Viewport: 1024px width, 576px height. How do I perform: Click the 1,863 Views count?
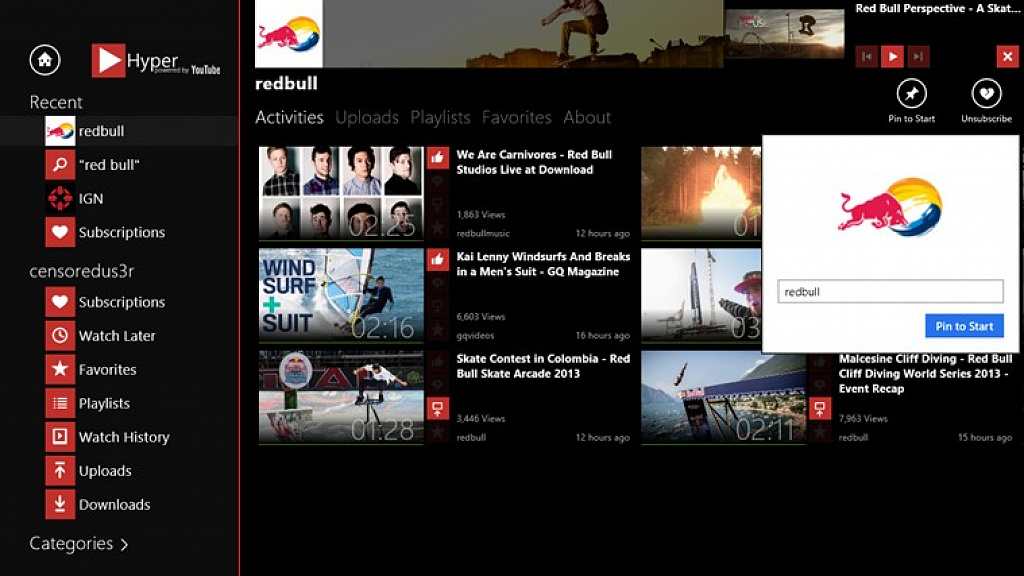[481, 214]
